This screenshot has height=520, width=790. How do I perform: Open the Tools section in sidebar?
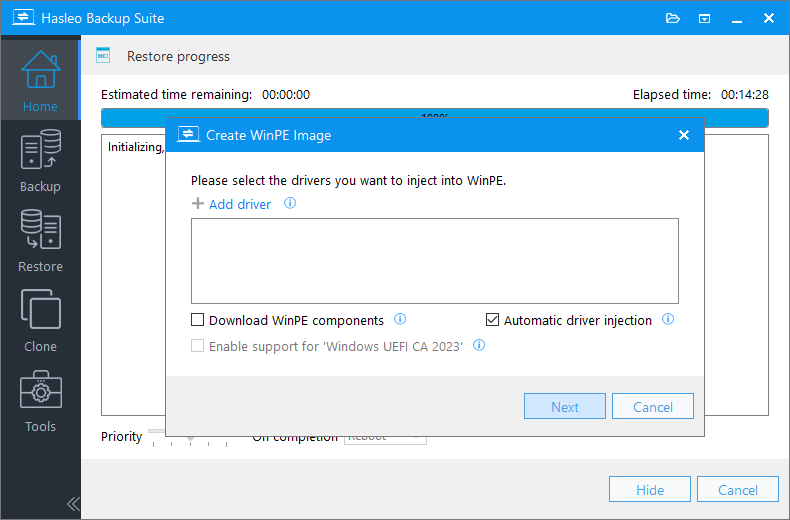click(x=40, y=401)
